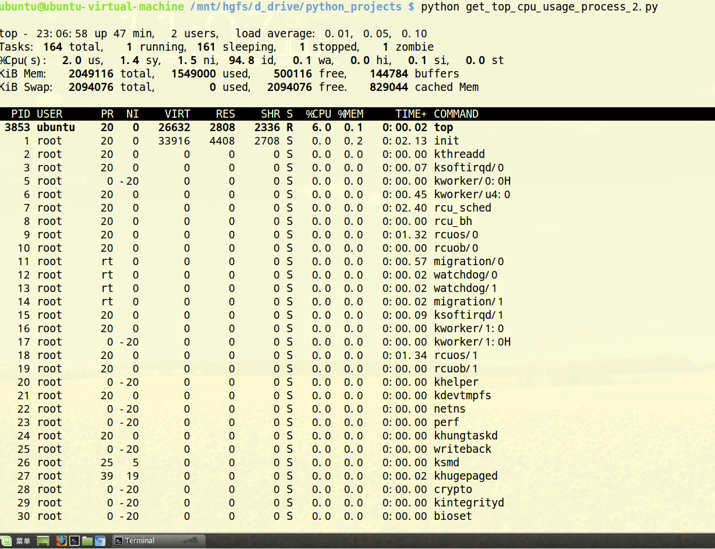715x549 pixels.
Task: Click the %CPU column header
Action: pos(318,114)
